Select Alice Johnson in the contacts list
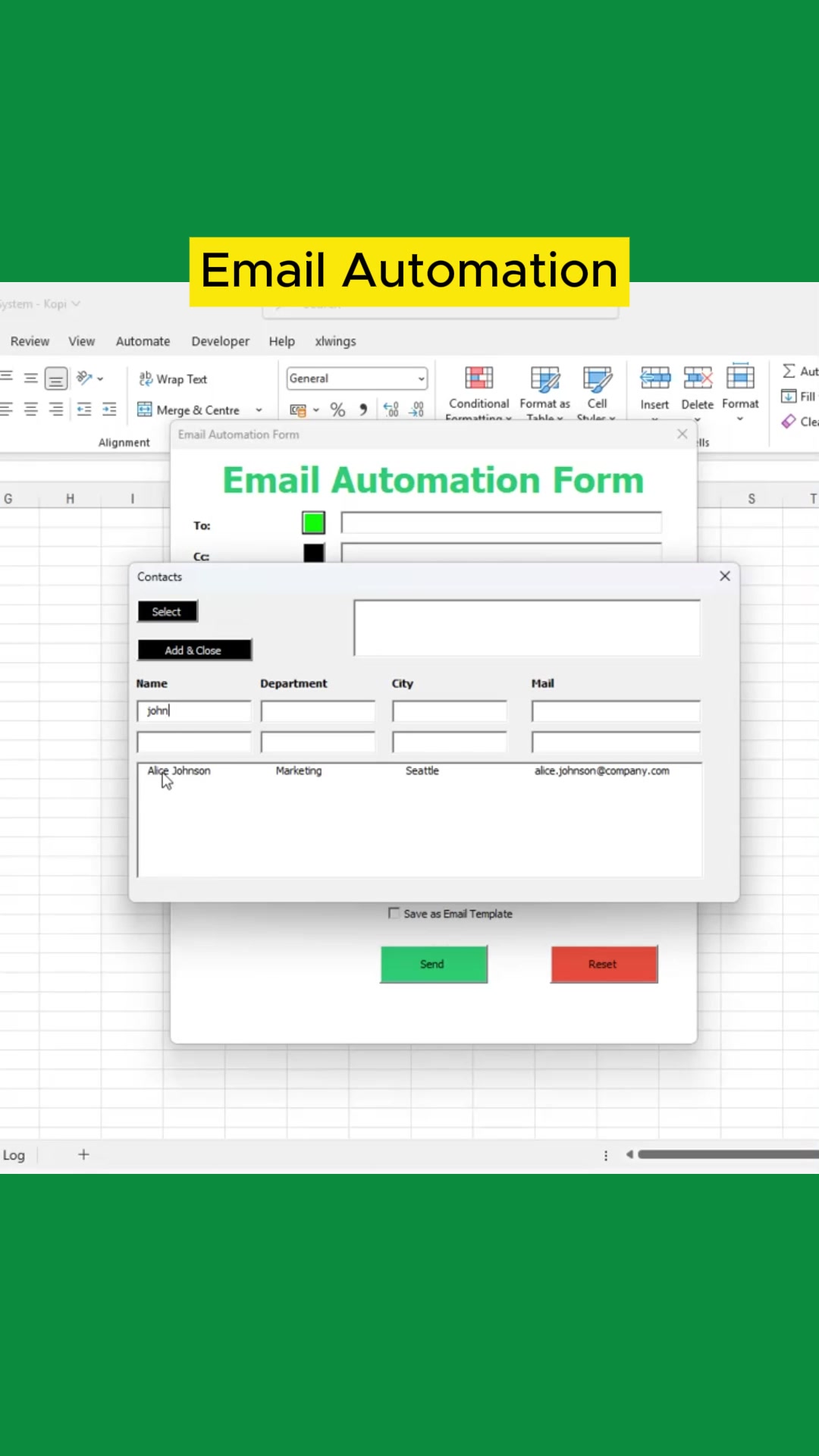Viewport: 819px width, 1456px height. (179, 770)
